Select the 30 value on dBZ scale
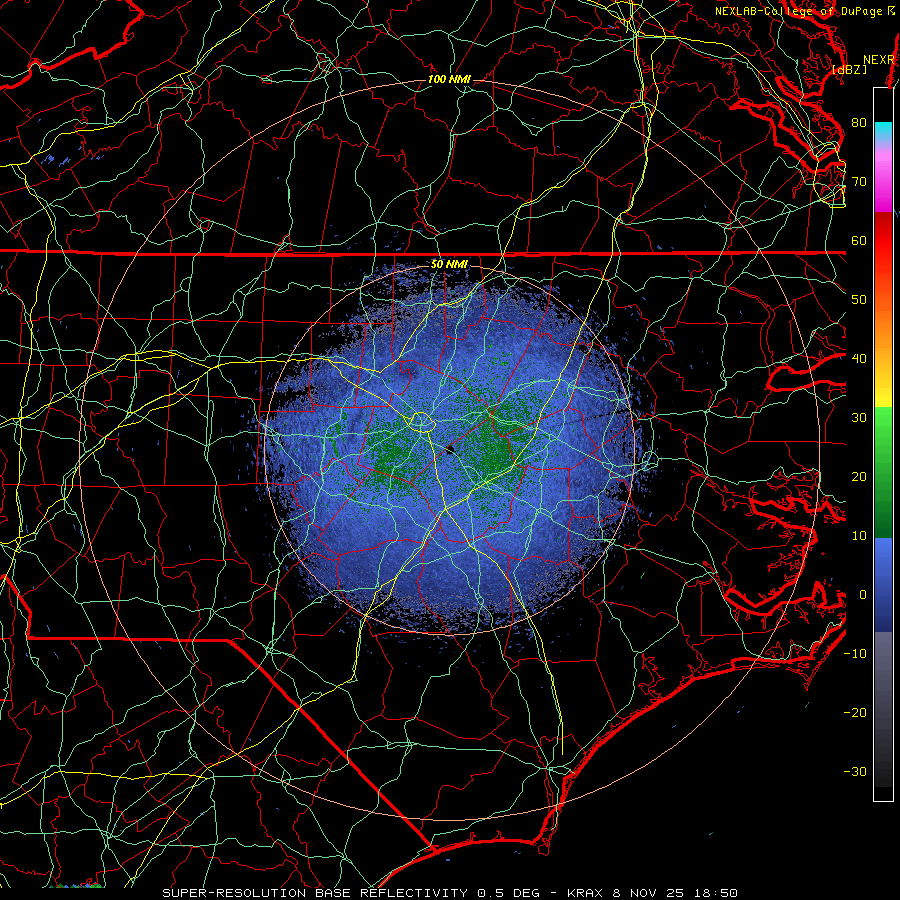This screenshot has height=900, width=900. (859, 417)
